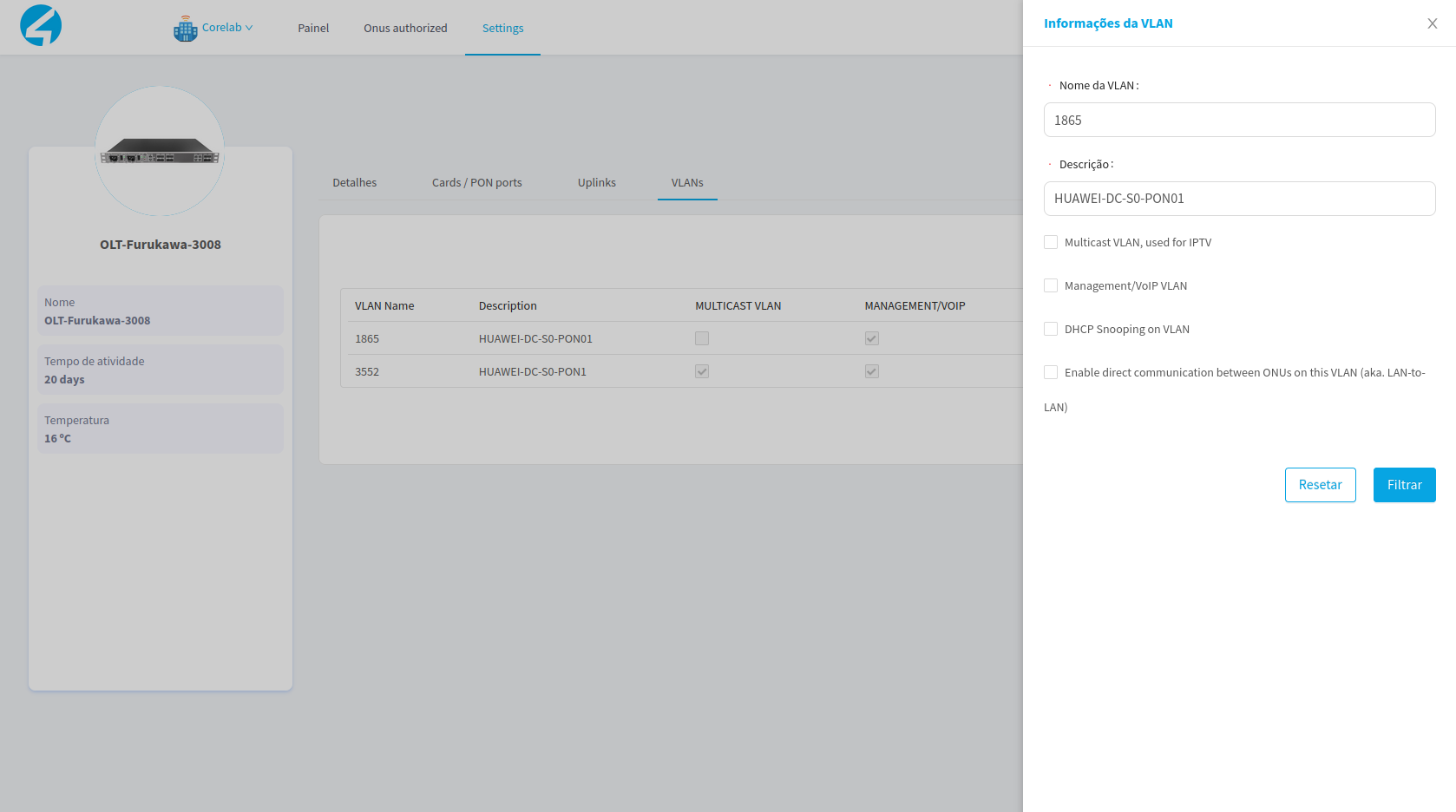Click the Resetar button
The height and width of the screenshot is (812, 1456).
click(x=1320, y=485)
